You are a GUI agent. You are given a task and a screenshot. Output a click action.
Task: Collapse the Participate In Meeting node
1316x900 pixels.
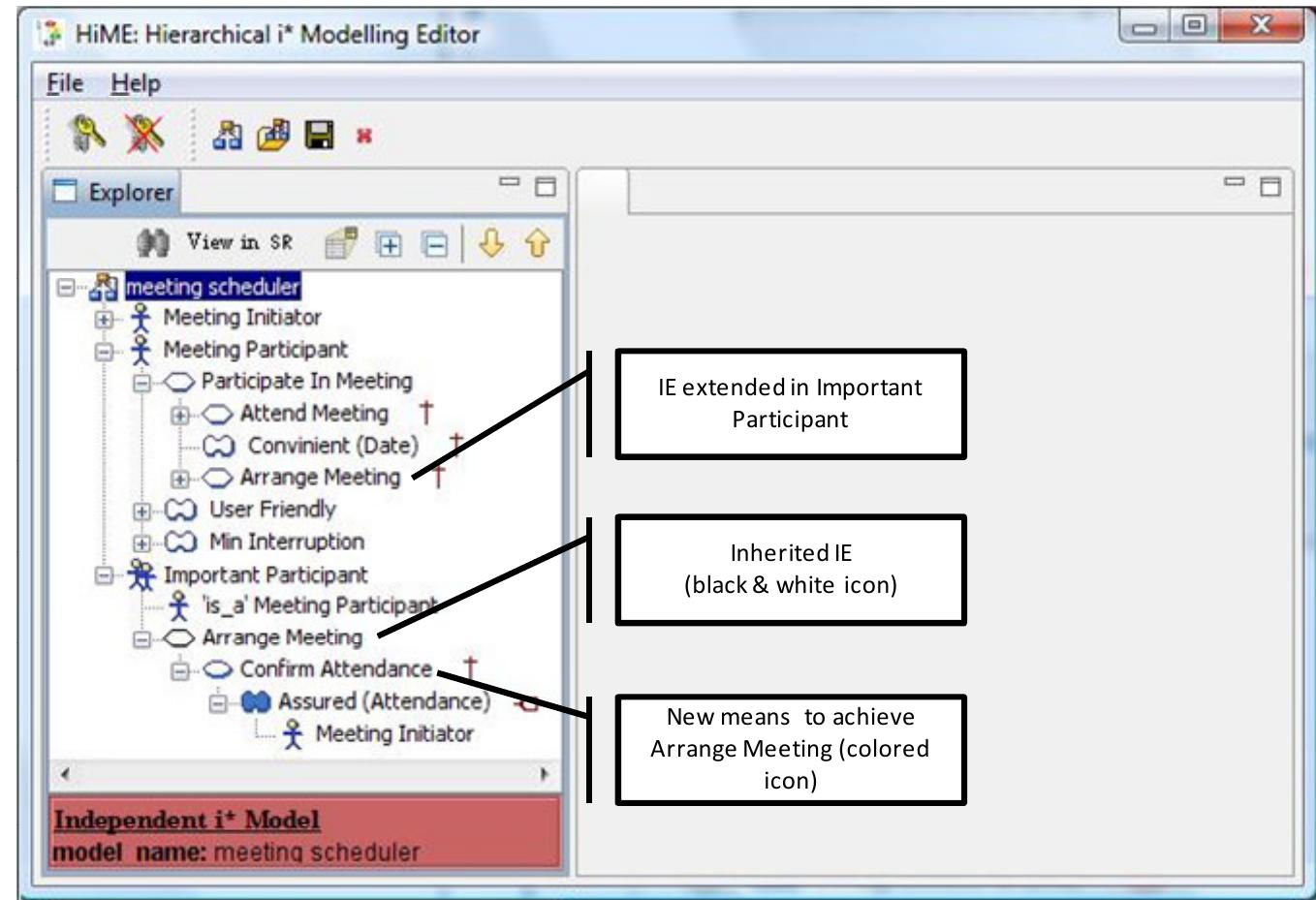tap(141, 382)
